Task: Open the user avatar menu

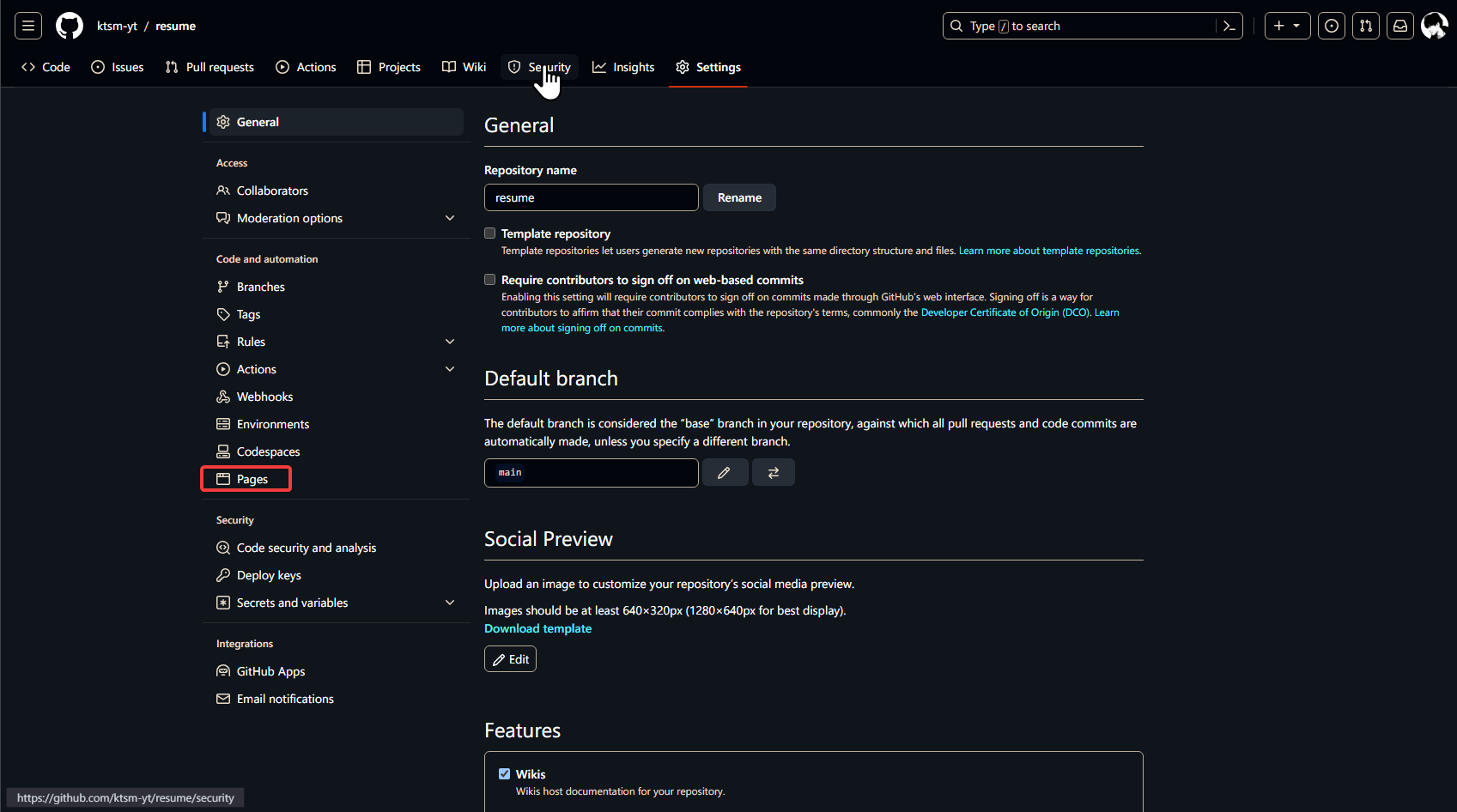Action: [x=1435, y=26]
